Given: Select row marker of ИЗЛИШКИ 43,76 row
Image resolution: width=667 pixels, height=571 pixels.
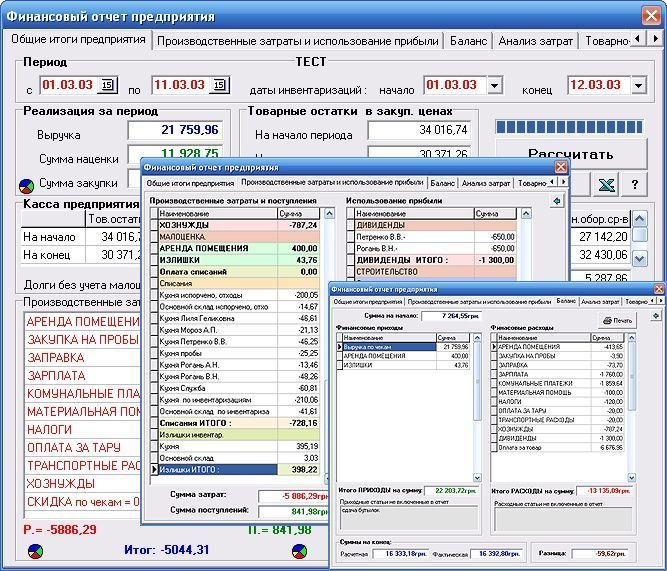Looking at the screenshot, I should click(154, 260).
